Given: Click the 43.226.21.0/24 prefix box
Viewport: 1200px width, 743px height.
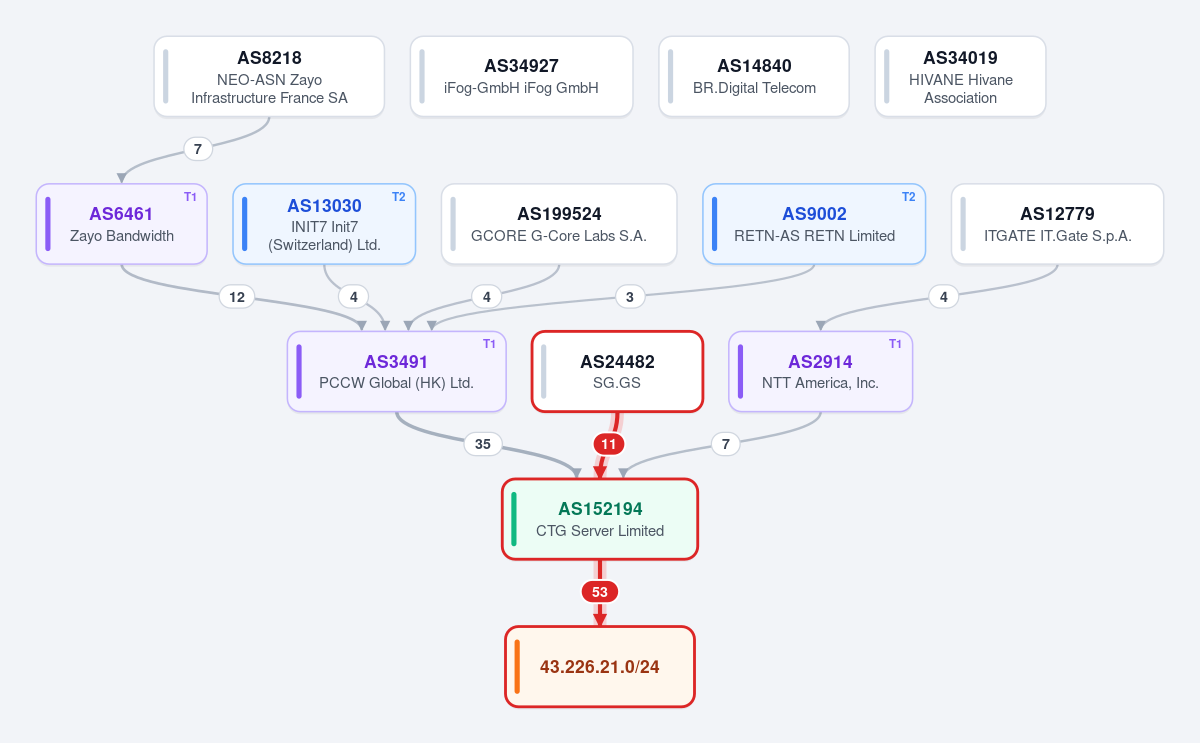Looking at the screenshot, I should pos(600,667).
